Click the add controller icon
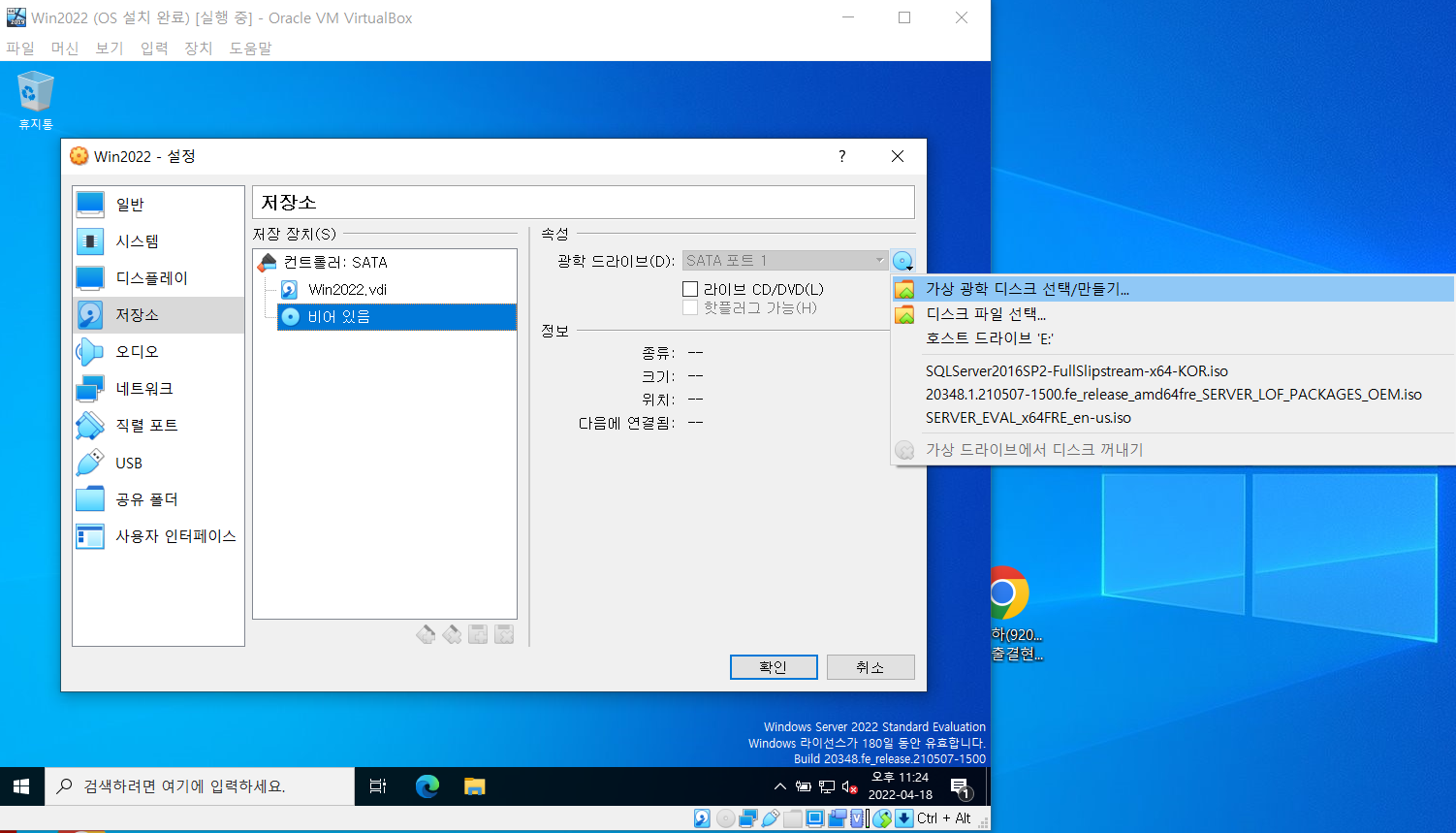This screenshot has width=1456, height=833. pyautogui.click(x=426, y=634)
